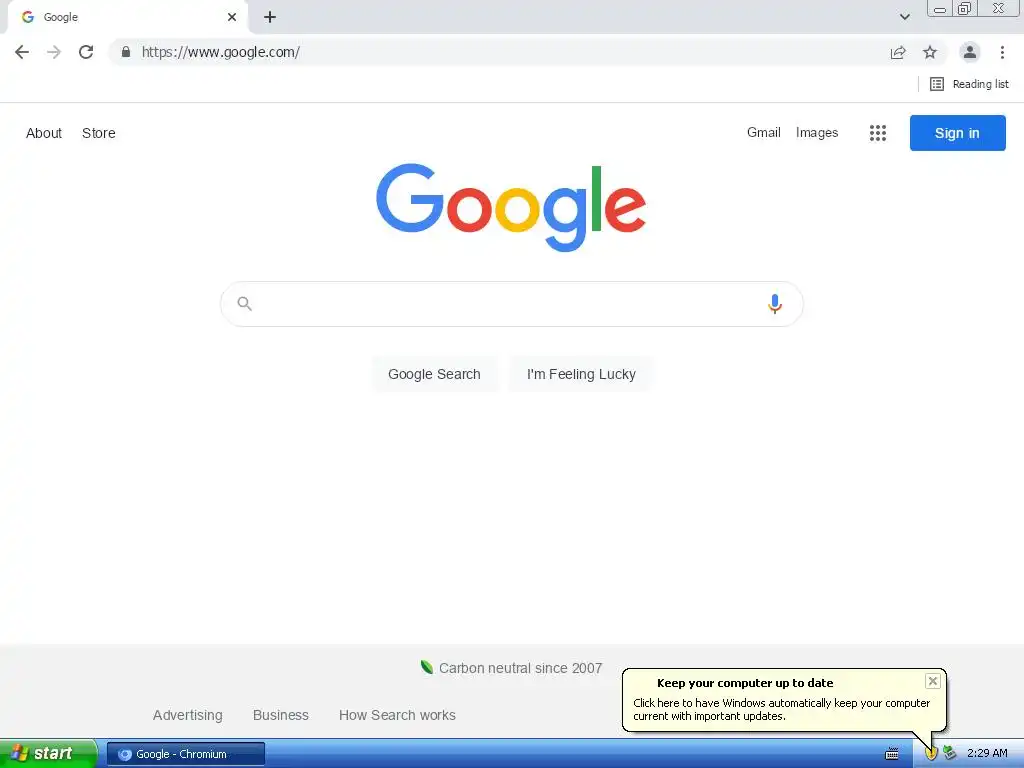The image size is (1024, 768).
Task: Focus the address bar URL
Action: 221,52
